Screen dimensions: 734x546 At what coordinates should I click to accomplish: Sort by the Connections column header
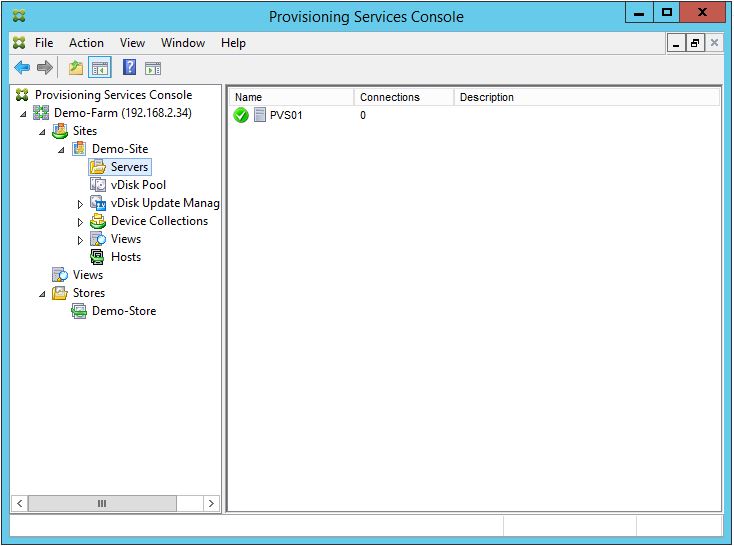pyautogui.click(x=404, y=97)
